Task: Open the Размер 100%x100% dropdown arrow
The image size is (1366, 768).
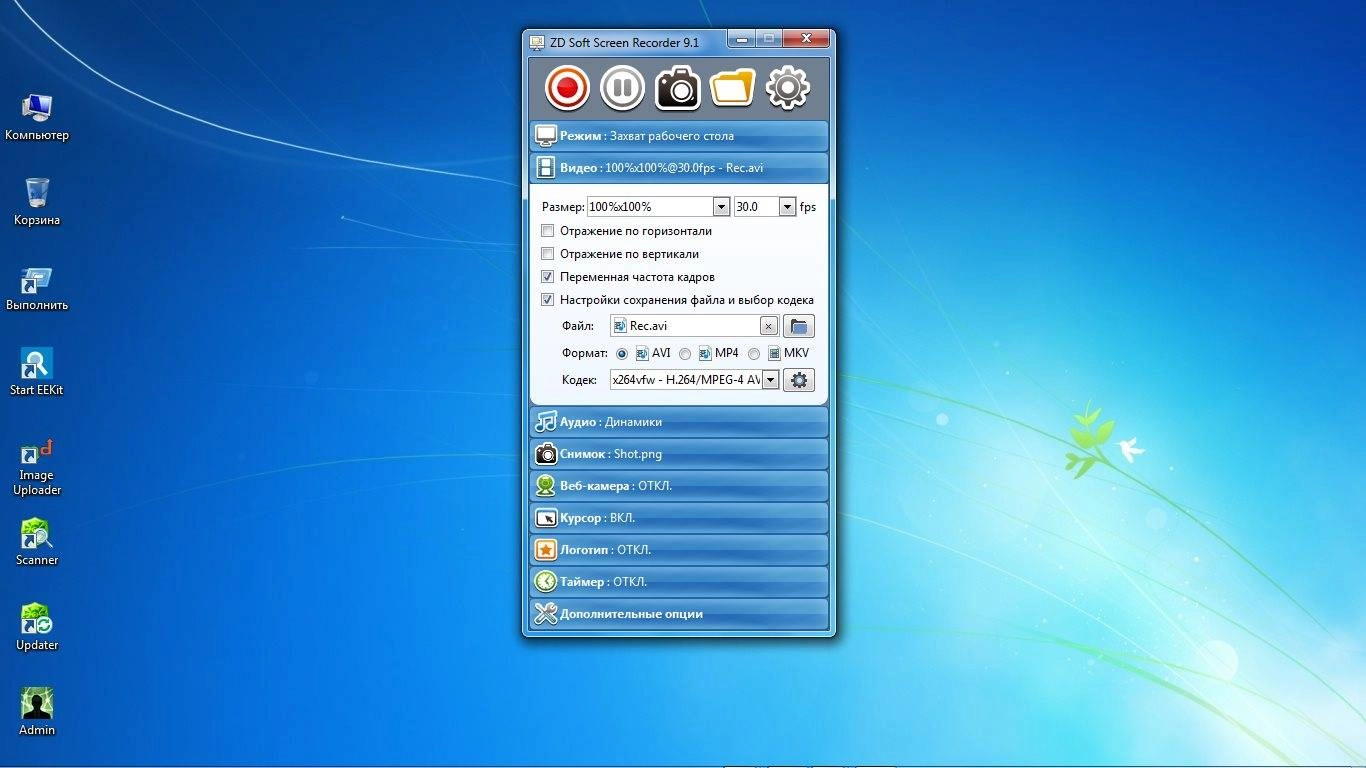Action: pyautogui.click(x=721, y=207)
